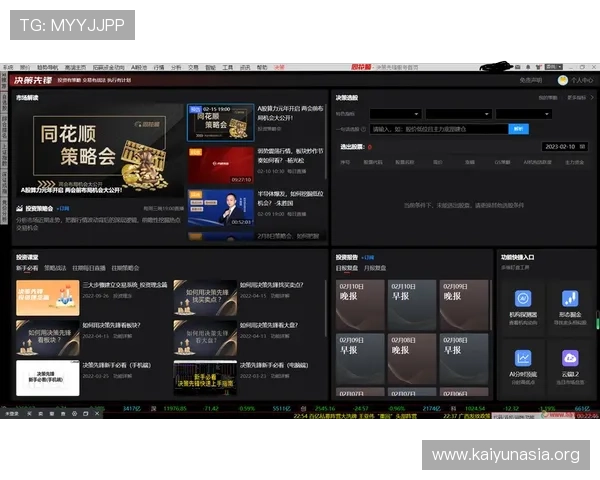This screenshot has height=480, width=600.
Task: Open the second 特色指标 dropdown
Action: click(458, 114)
